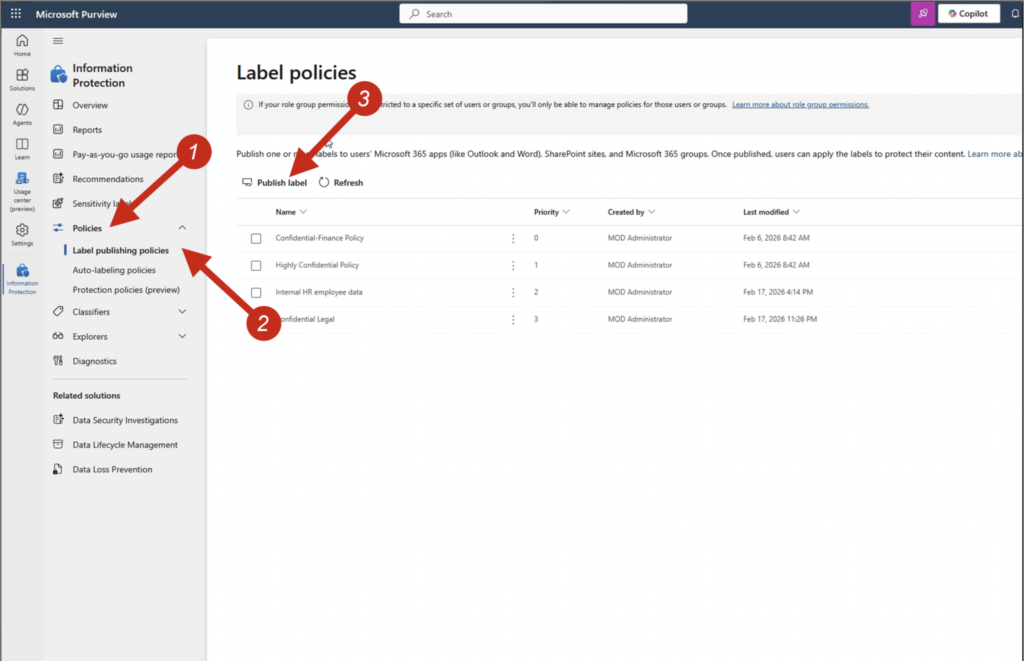Click the purple feedback icon in header
The image size is (1024, 661).
click(x=923, y=13)
